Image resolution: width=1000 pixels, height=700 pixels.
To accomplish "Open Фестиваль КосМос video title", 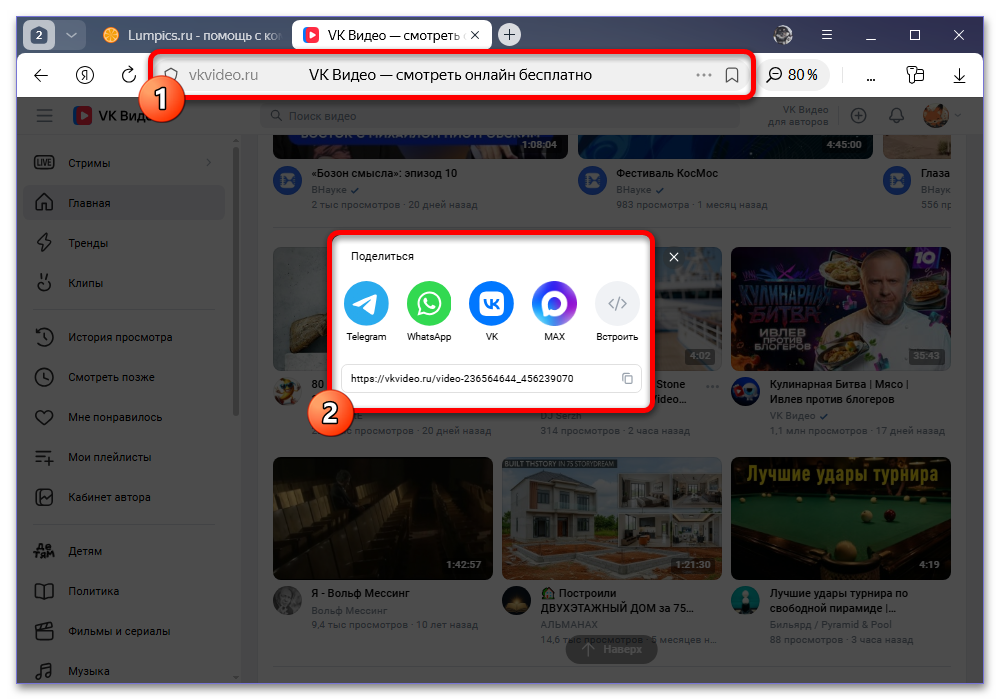I will tap(666, 173).
